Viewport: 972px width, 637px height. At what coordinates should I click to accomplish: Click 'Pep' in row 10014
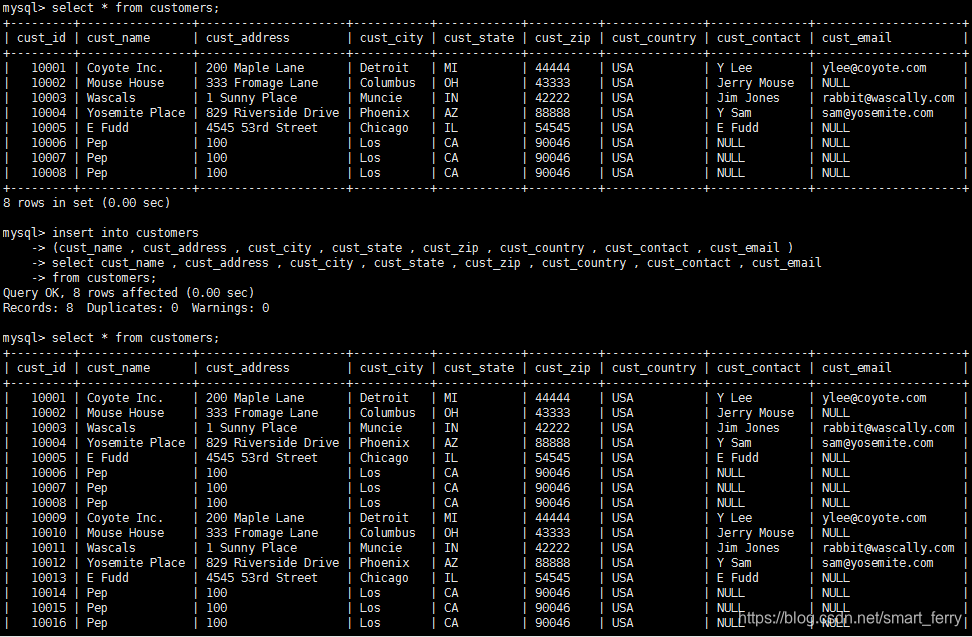[x=97, y=593]
